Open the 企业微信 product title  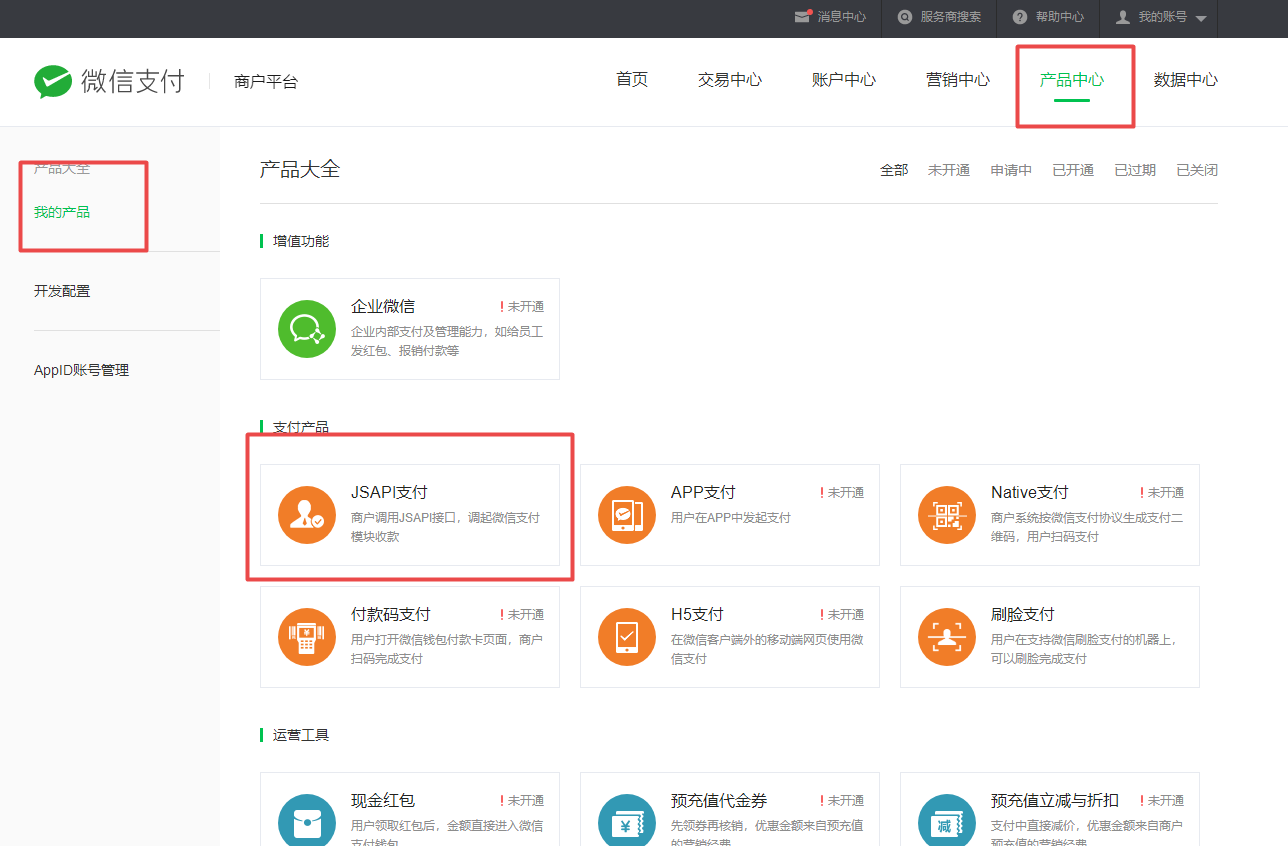click(383, 306)
